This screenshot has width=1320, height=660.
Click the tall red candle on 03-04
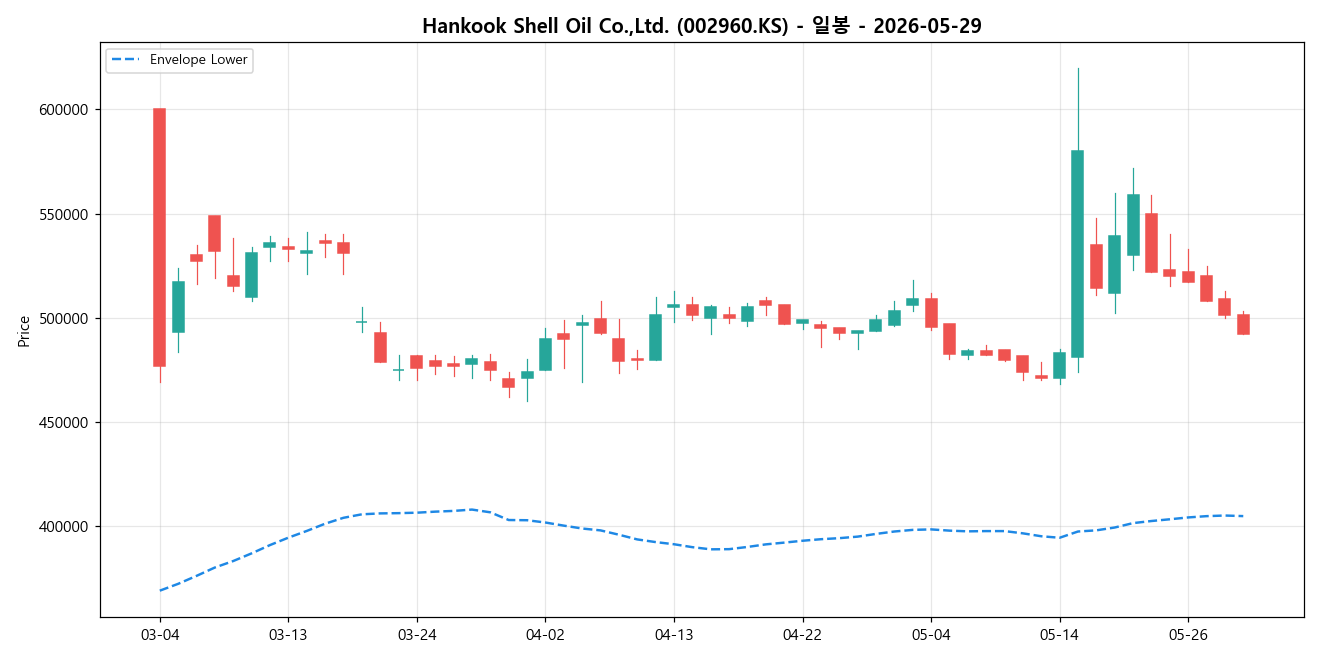(x=160, y=237)
